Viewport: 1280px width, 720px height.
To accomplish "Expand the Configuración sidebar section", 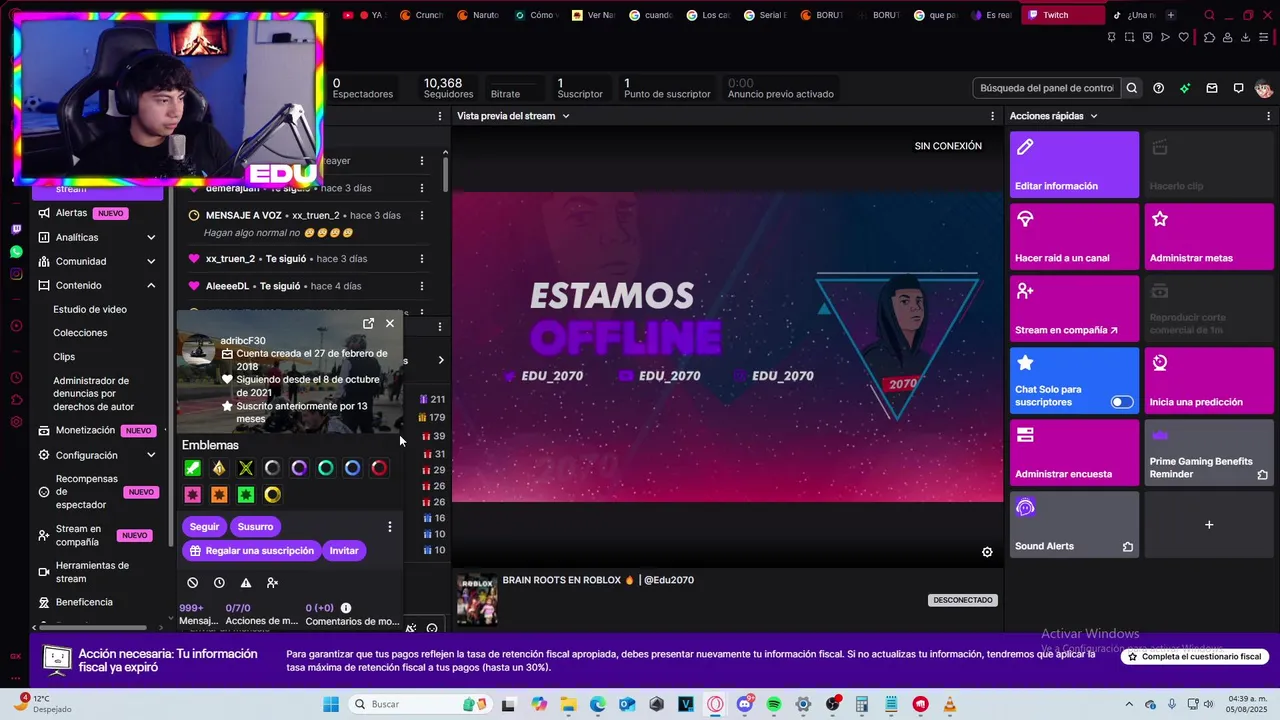I will click(151, 456).
